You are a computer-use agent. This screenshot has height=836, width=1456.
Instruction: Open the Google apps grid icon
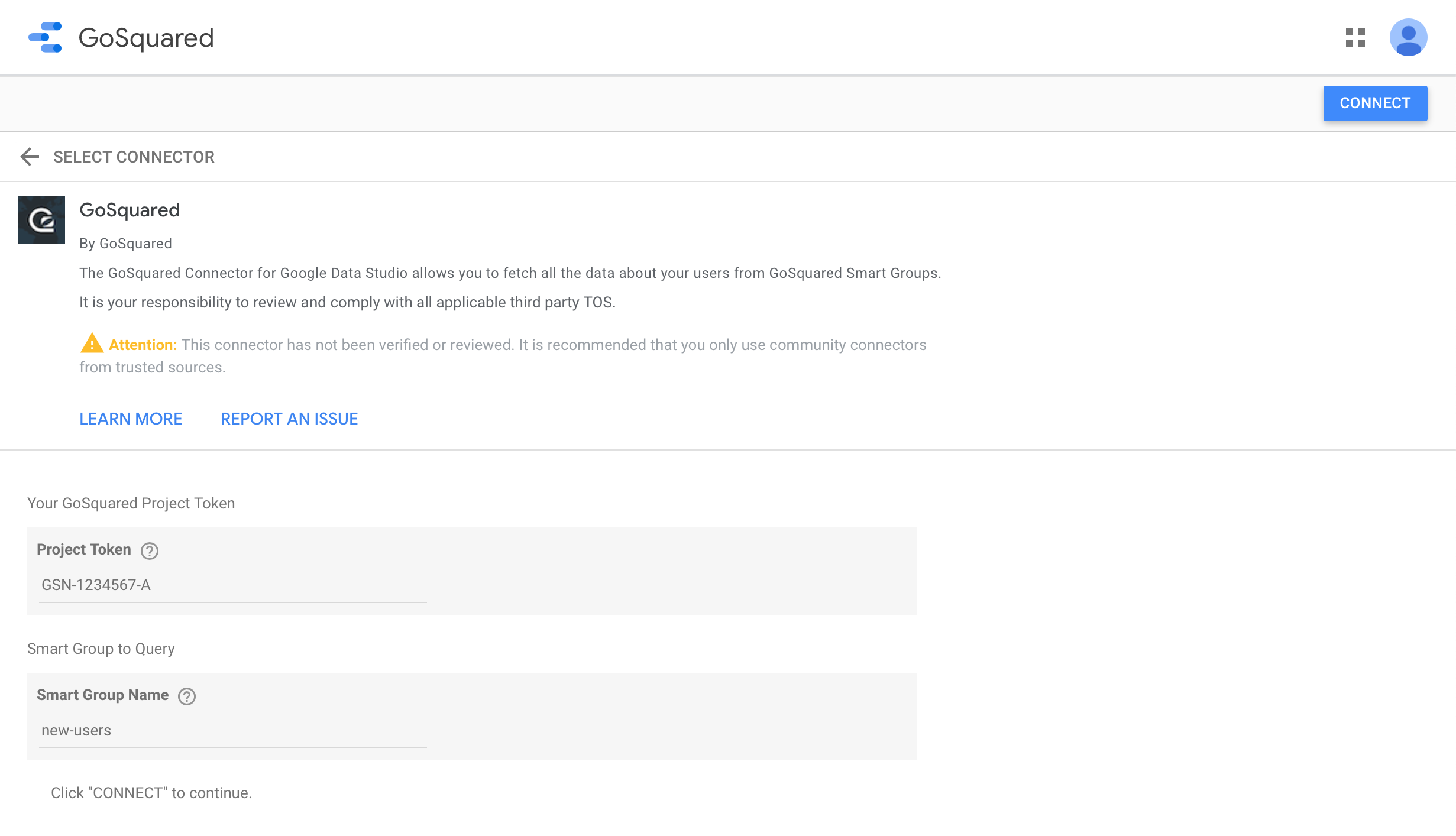(x=1355, y=37)
